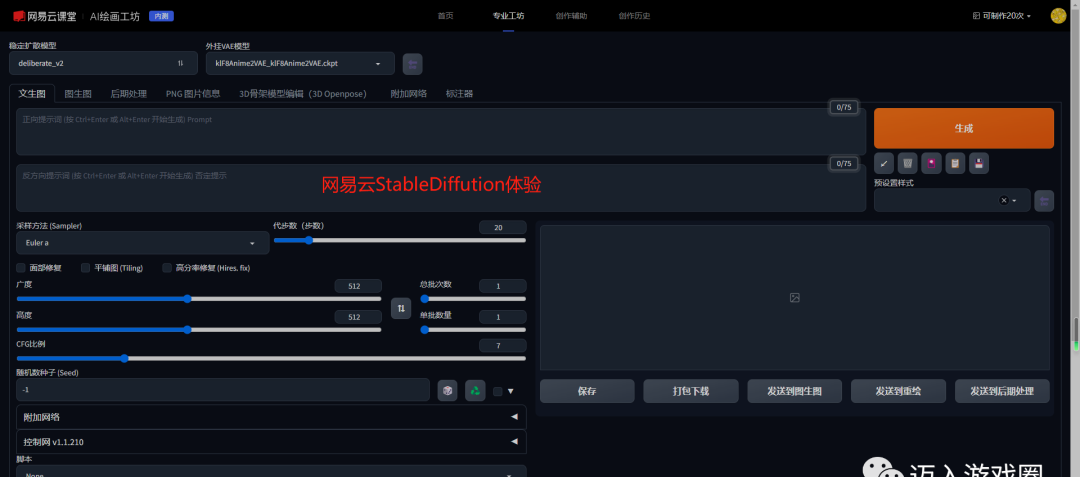1080x477 pixels.
Task: Open the 外挂VAE模型 dropdown
Action: coord(300,63)
